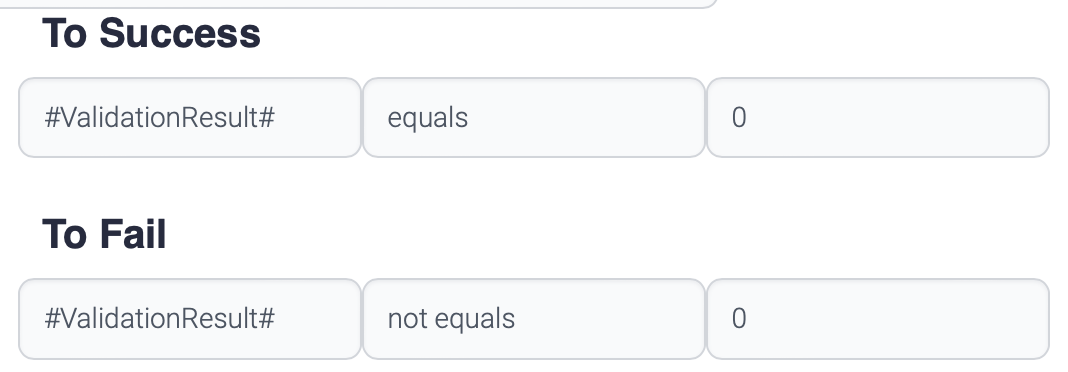The image size is (1068, 372).
Task: Click blank space inside To Success operator box
Action: pos(593,118)
